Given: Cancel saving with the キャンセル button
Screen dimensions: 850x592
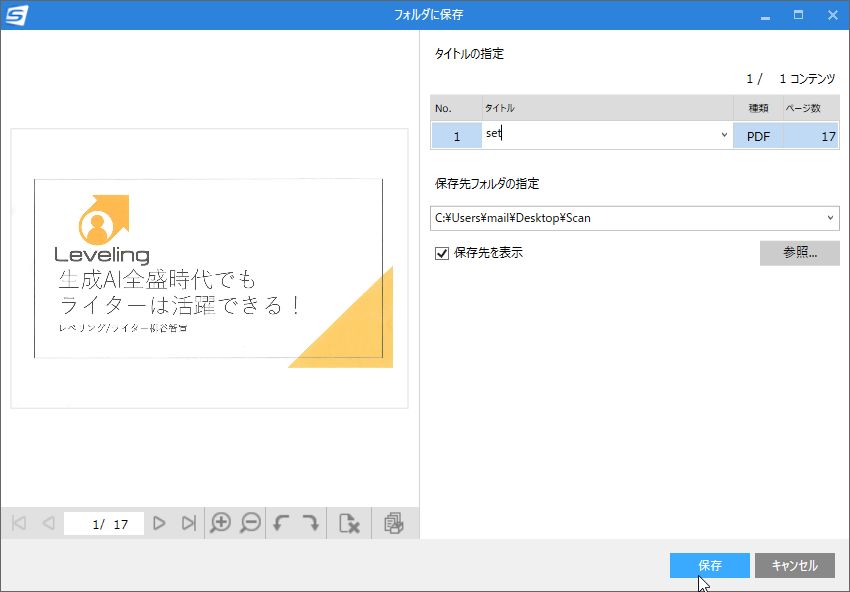Looking at the screenshot, I should point(795,565).
